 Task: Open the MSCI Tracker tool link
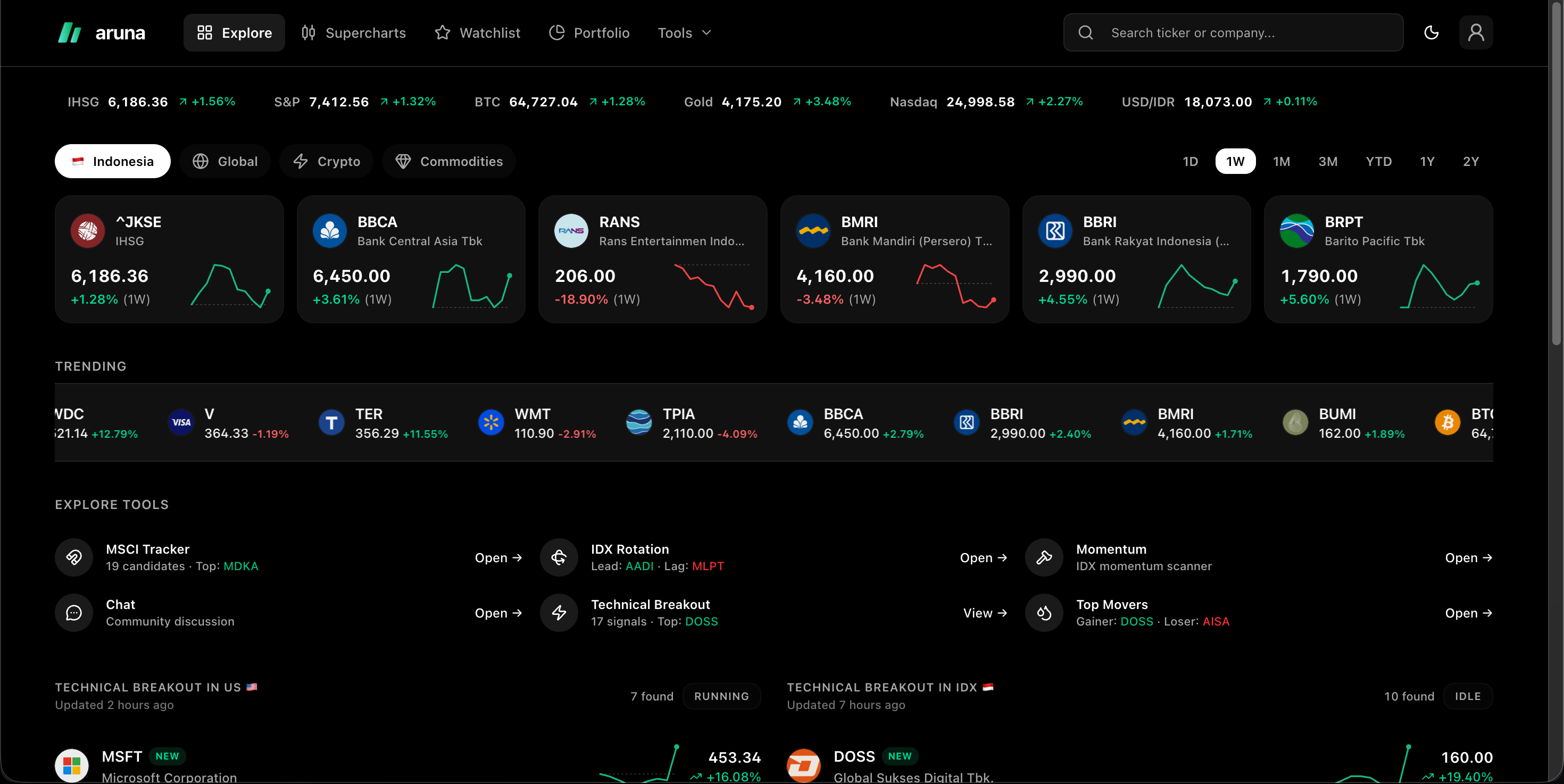[498, 557]
